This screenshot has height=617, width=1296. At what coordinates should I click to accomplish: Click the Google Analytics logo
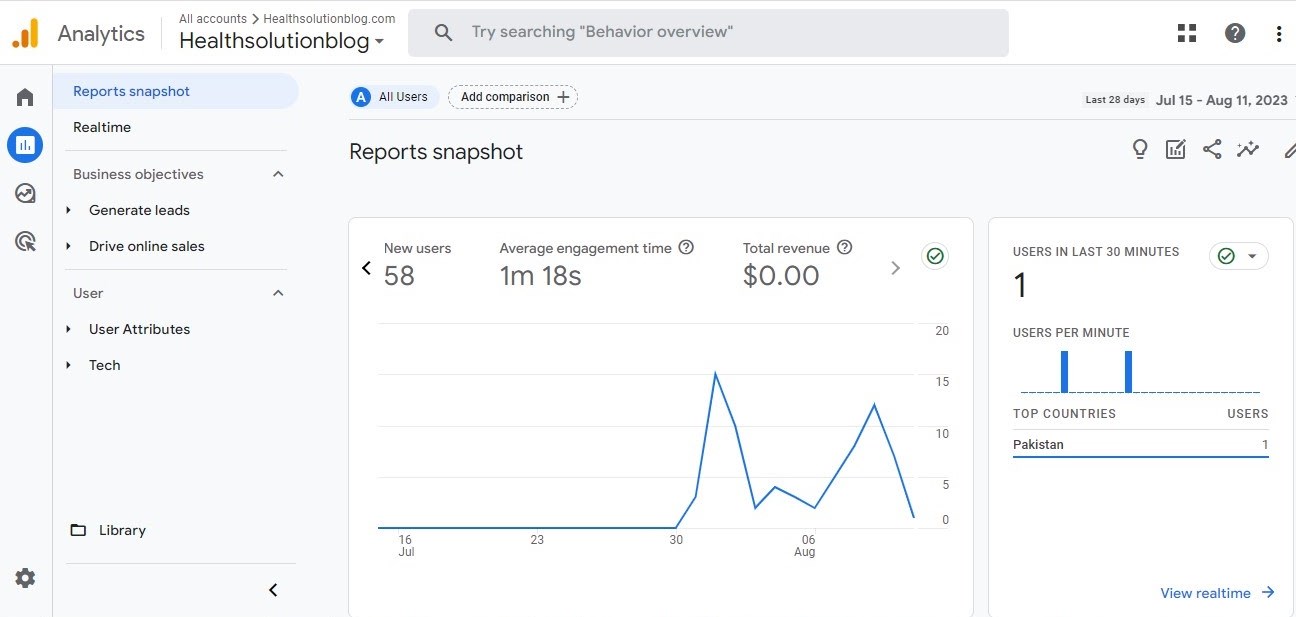click(25, 33)
